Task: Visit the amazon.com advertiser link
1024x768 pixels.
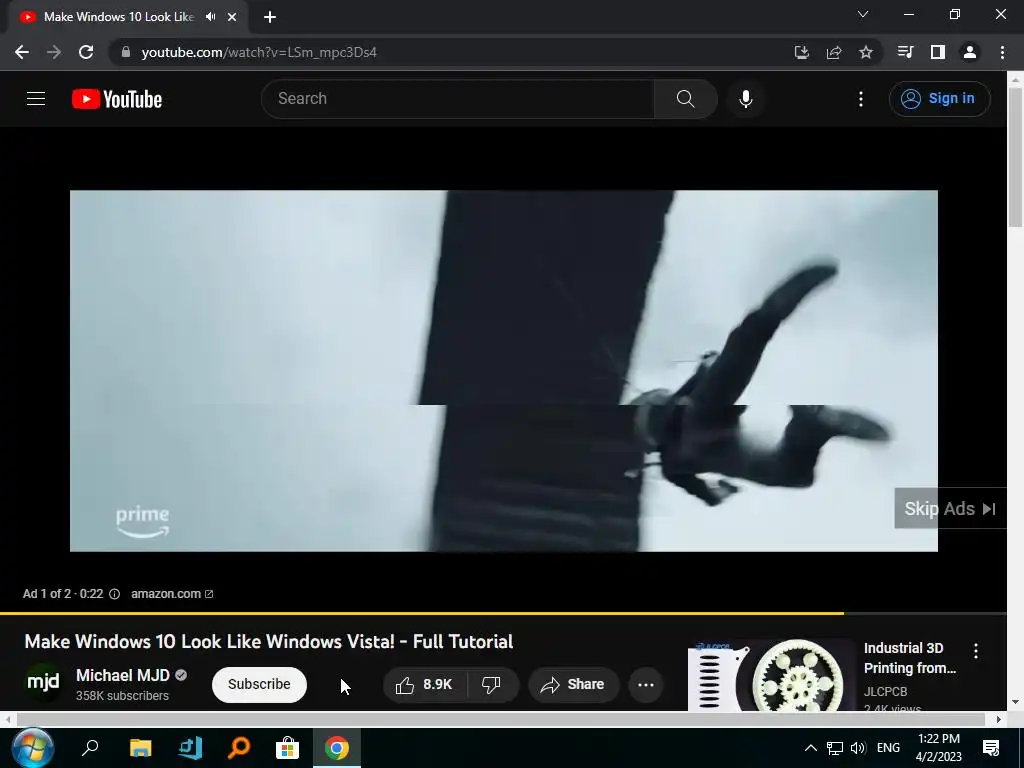Action: tap(172, 594)
